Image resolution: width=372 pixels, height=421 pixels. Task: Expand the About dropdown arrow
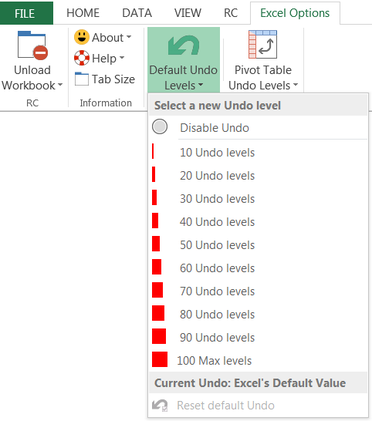coord(129,37)
